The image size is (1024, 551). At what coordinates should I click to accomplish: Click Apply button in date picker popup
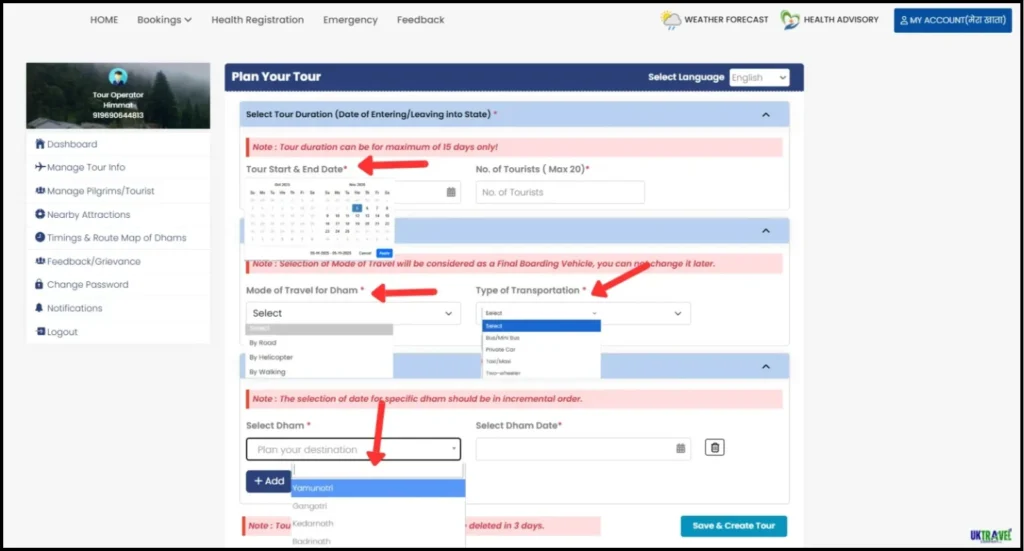pyautogui.click(x=384, y=253)
